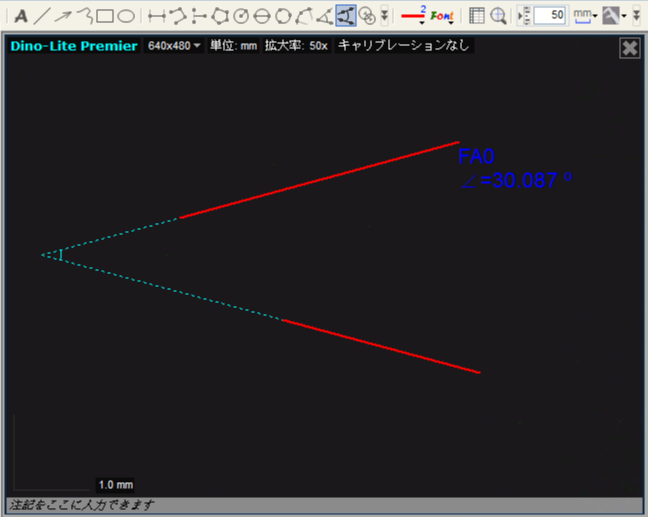Viewport: 648px width, 517px height.
Task: Expand the toolbar overflow at far right
Action: pyautogui.click(x=636, y=16)
